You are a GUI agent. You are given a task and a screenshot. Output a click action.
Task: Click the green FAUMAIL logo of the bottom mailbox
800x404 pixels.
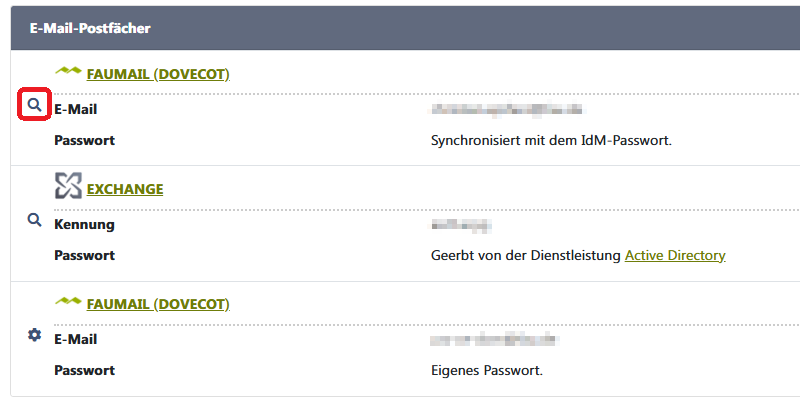coord(67,302)
